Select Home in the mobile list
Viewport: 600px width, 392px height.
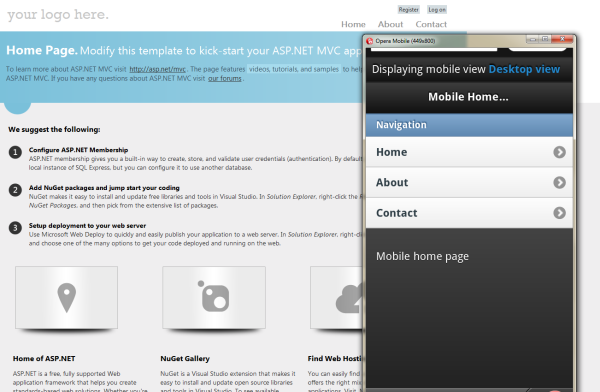[x=469, y=152]
